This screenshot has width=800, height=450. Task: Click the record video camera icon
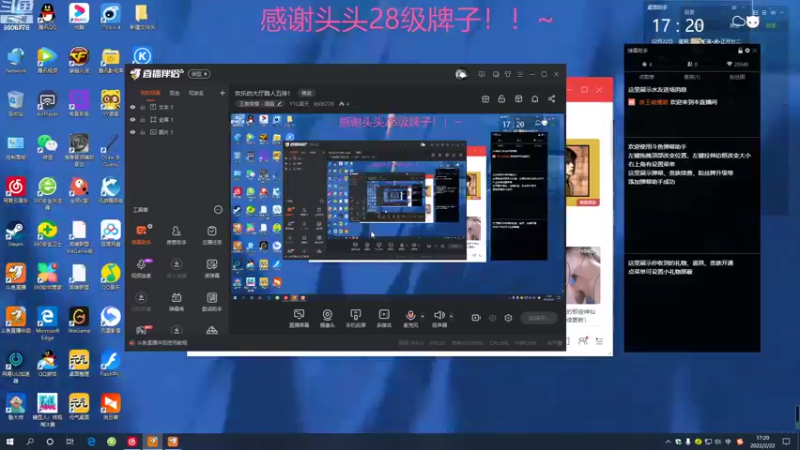(x=476, y=318)
